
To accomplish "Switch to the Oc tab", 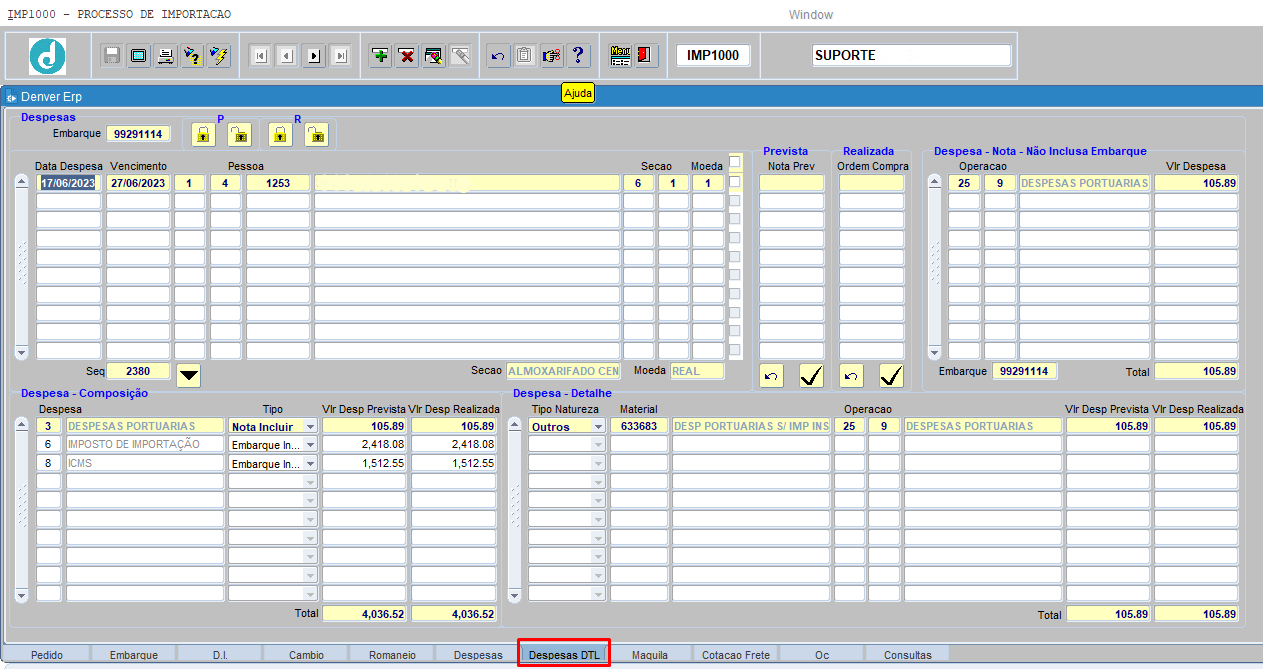I will 822,655.
